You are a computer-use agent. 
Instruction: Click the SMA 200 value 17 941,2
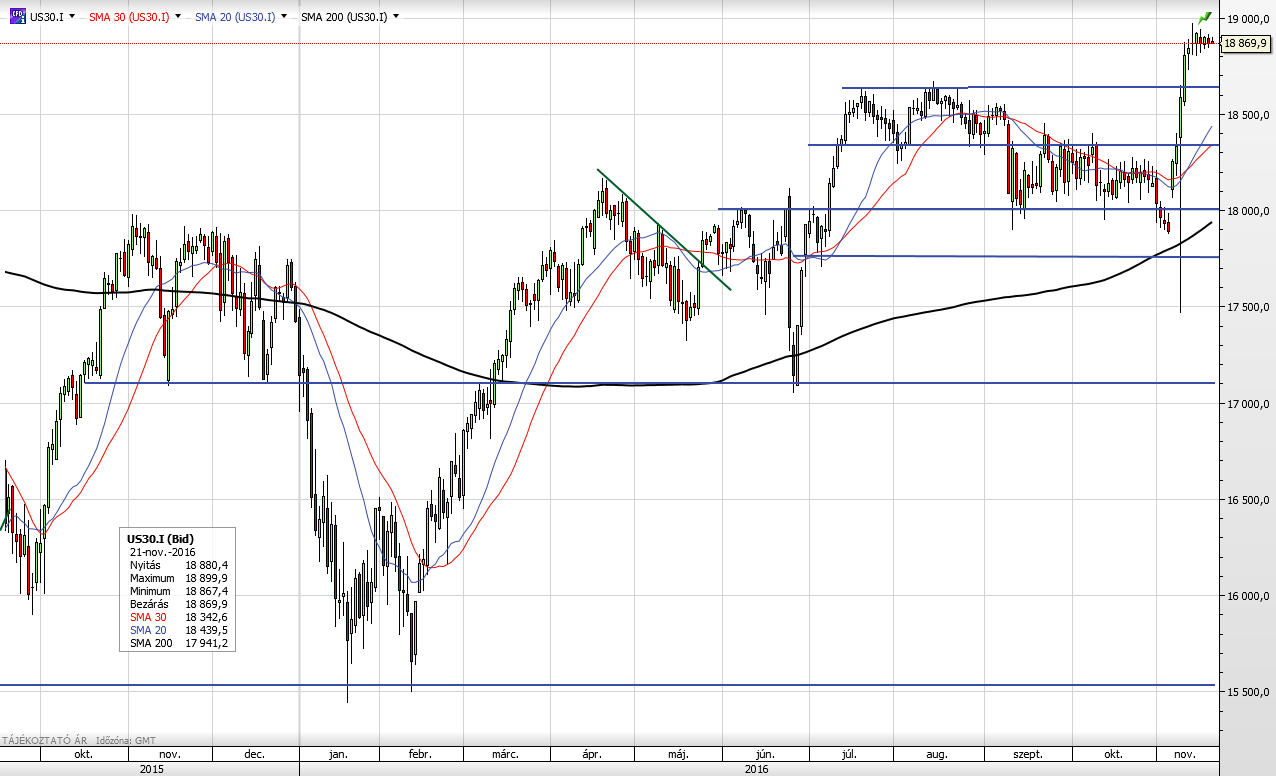click(x=206, y=643)
